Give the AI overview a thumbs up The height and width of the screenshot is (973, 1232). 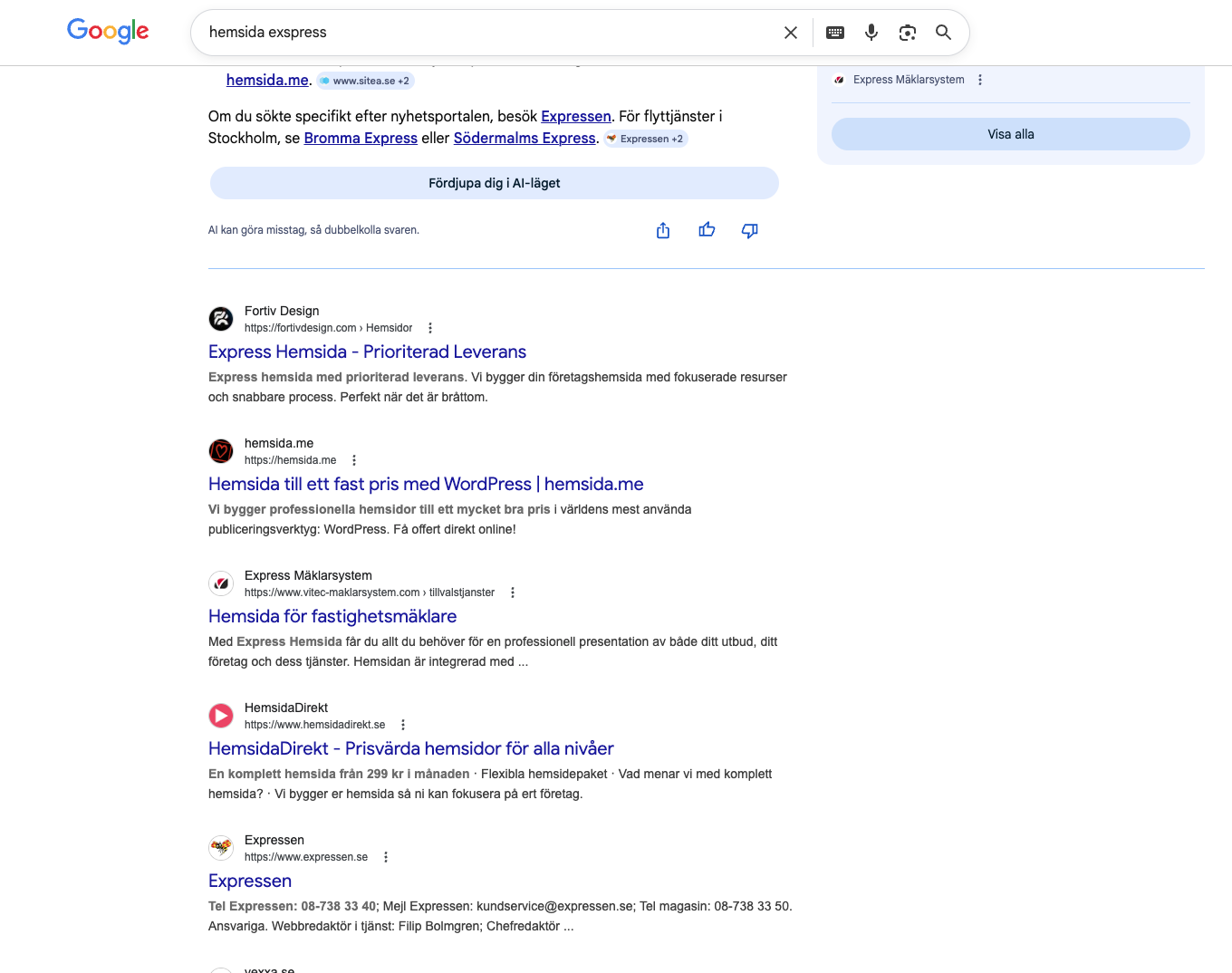pos(707,230)
